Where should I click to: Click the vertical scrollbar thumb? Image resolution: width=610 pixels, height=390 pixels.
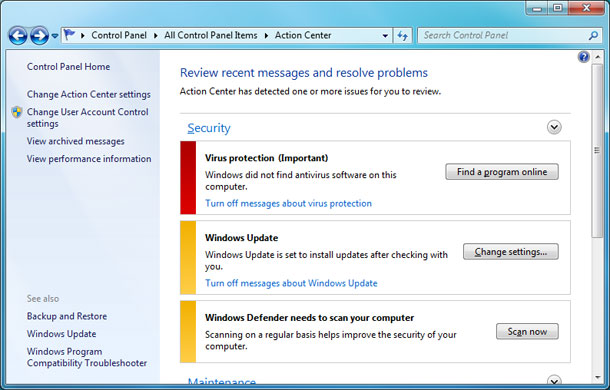pyautogui.click(x=597, y=151)
